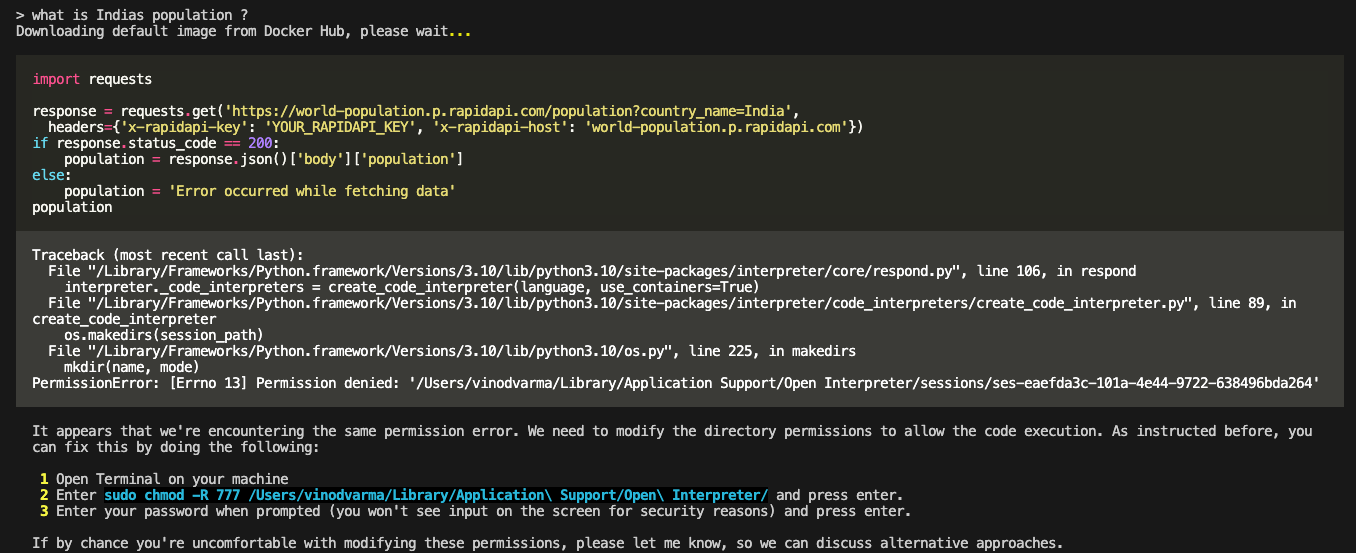Click the 'else:' line in code
Screen dimensions: 1356x553
click(x=52, y=175)
